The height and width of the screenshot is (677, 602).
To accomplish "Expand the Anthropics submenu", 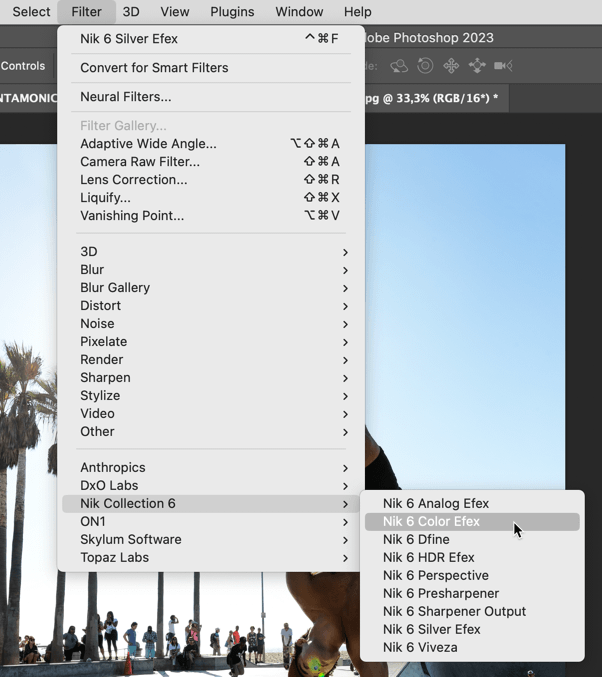I will point(211,468).
